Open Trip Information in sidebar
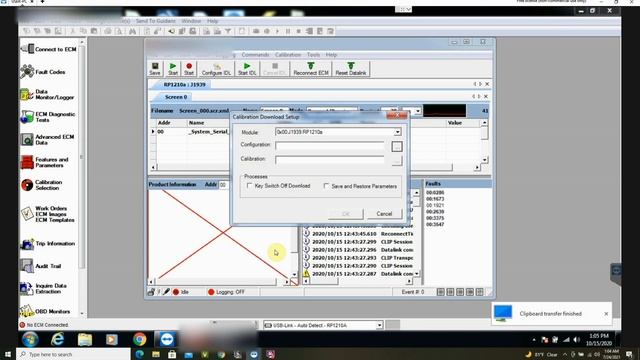The image size is (640, 360). [48, 244]
